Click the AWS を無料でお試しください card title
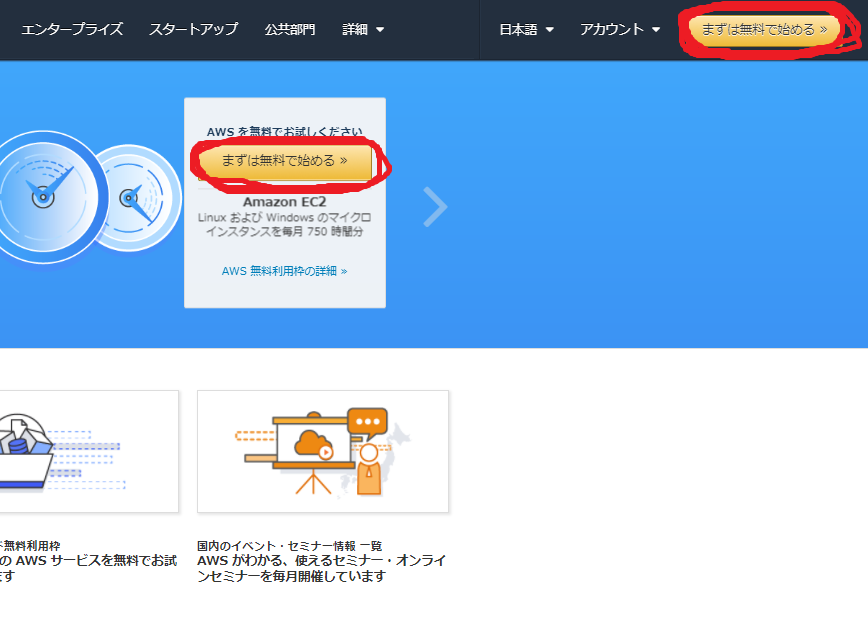 [285, 131]
